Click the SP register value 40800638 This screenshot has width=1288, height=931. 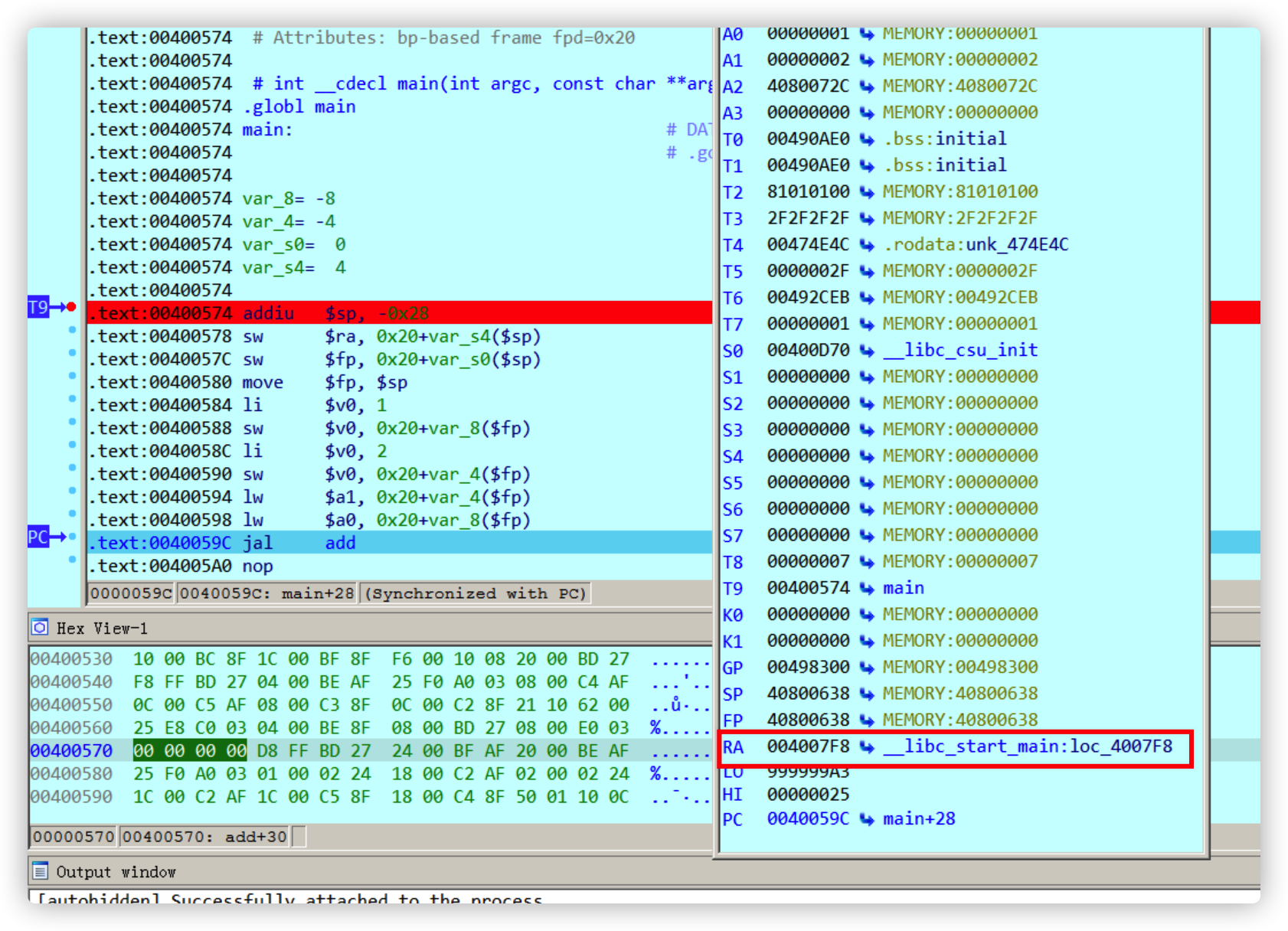[808, 694]
